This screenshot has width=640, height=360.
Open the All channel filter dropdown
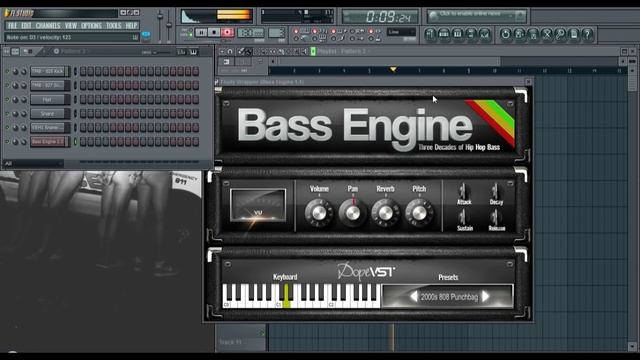click(33, 163)
